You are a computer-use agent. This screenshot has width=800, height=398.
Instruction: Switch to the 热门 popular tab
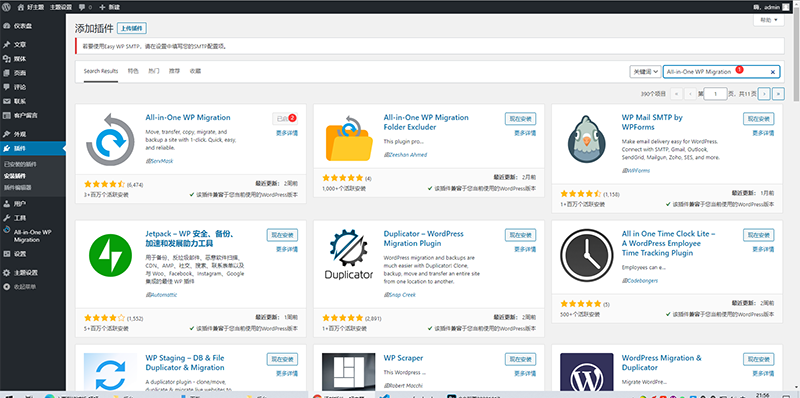(x=154, y=71)
